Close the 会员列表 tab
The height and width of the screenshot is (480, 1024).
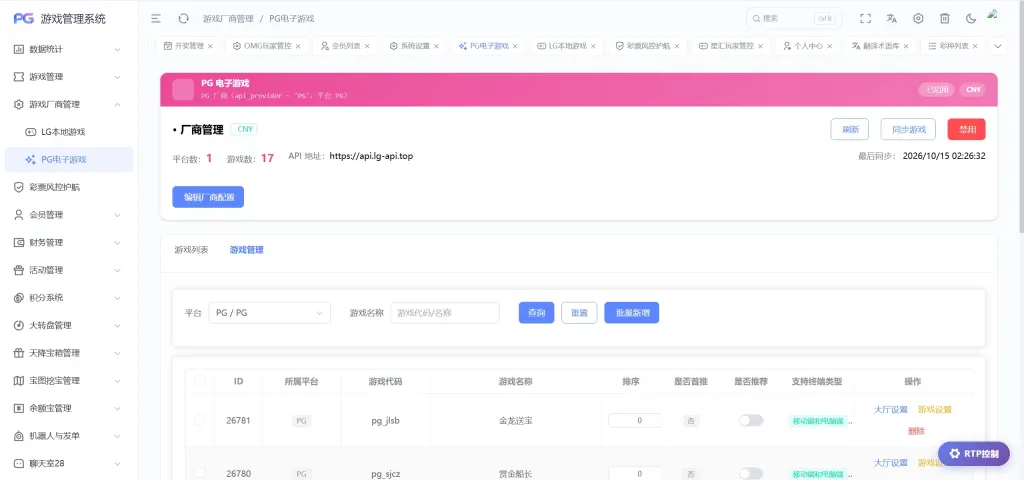tap(367, 46)
